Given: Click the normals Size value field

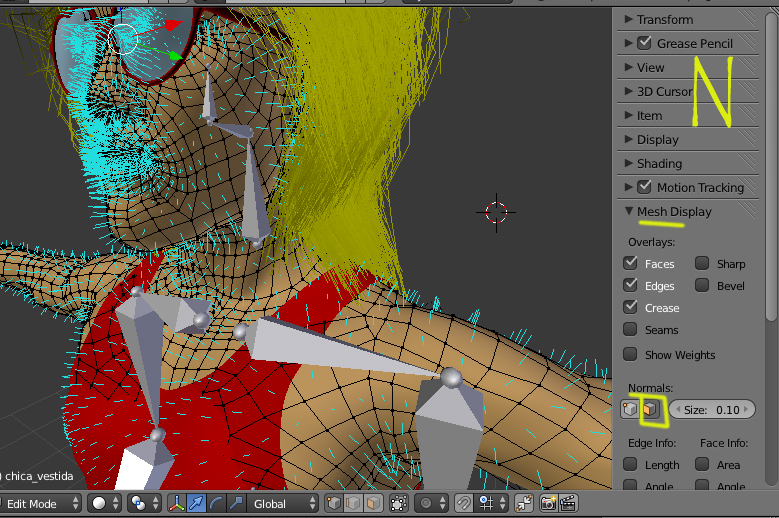Looking at the screenshot, I should pyautogui.click(x=712, y=410).
